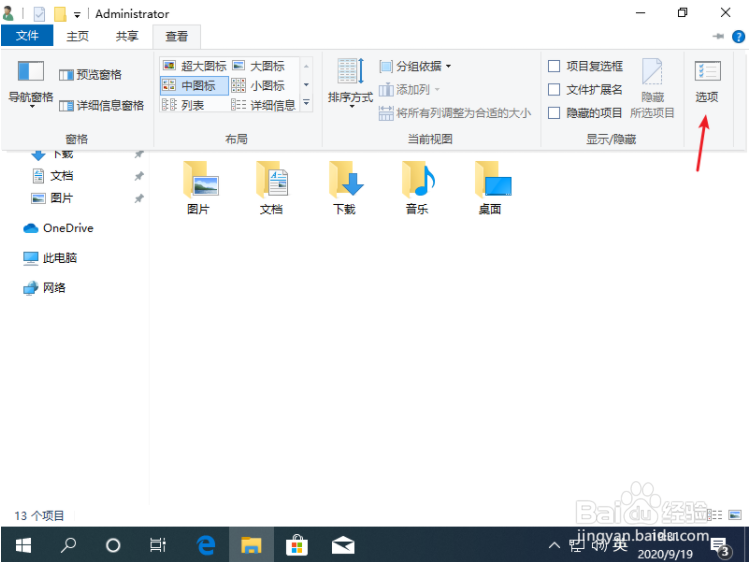Click 隐藏所选项目 hide selected items

[652, 88]
